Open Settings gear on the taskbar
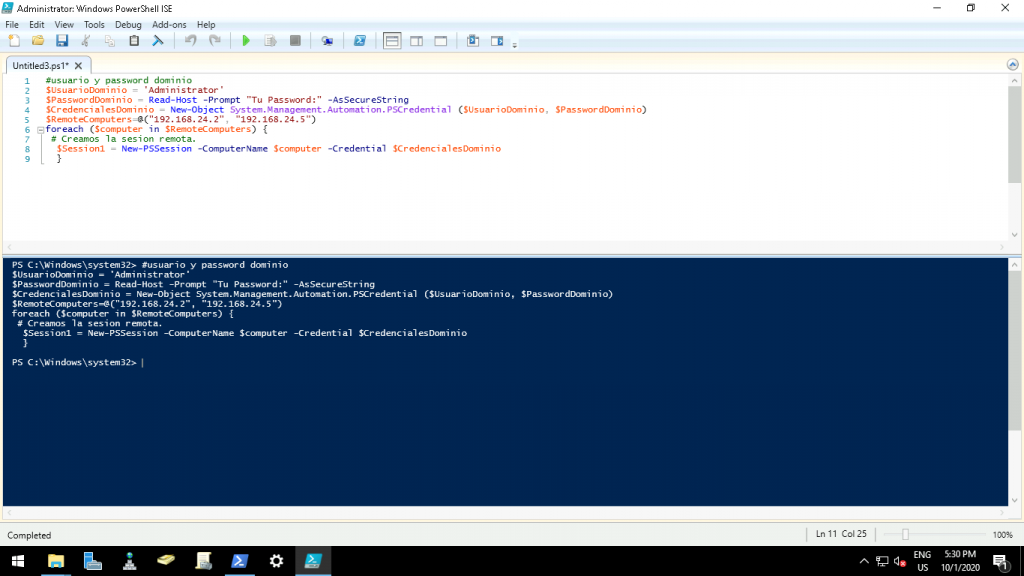 coord(276,561)
